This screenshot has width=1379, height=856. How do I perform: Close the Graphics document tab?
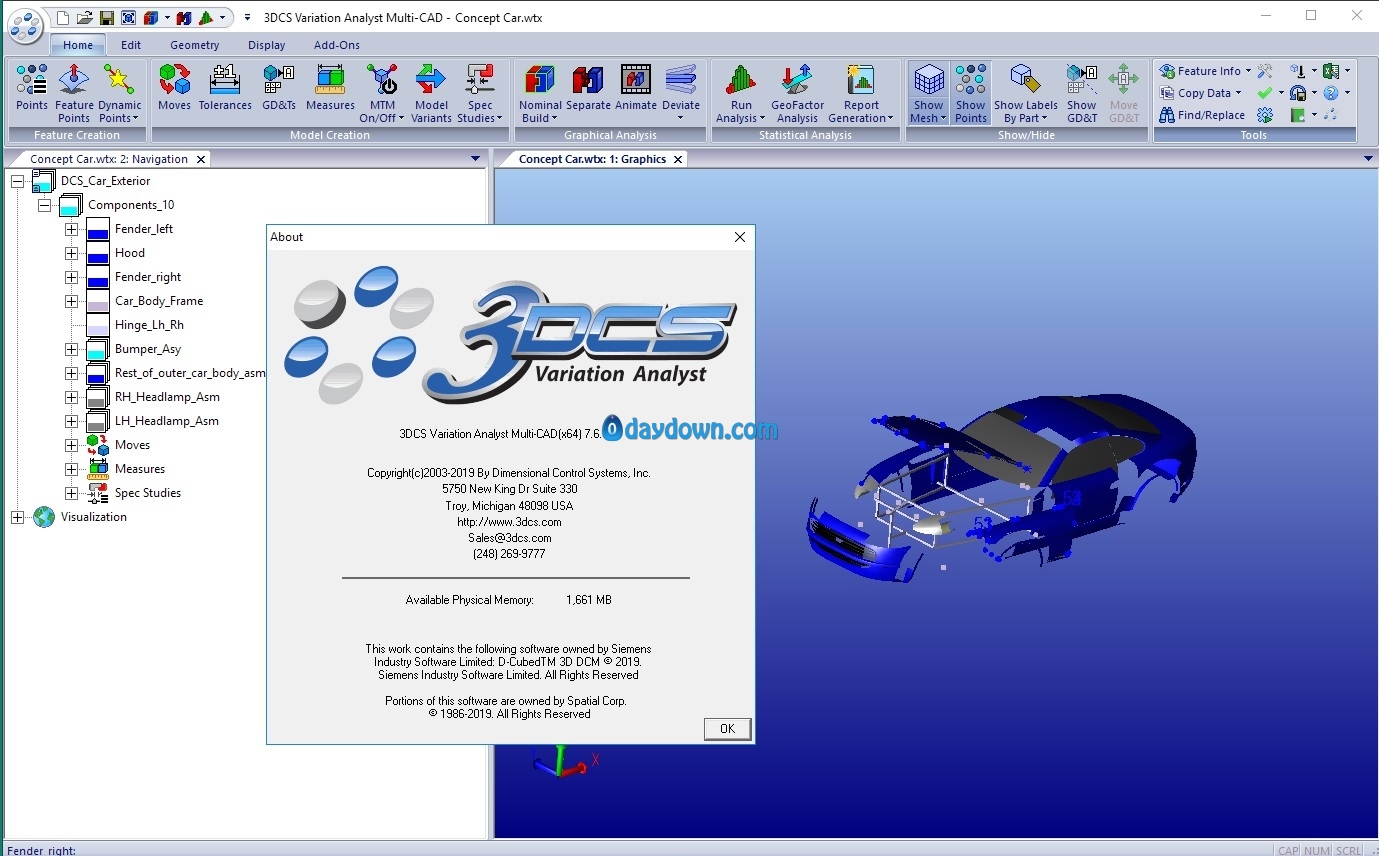pyautogui.click(x=678, y=159)
